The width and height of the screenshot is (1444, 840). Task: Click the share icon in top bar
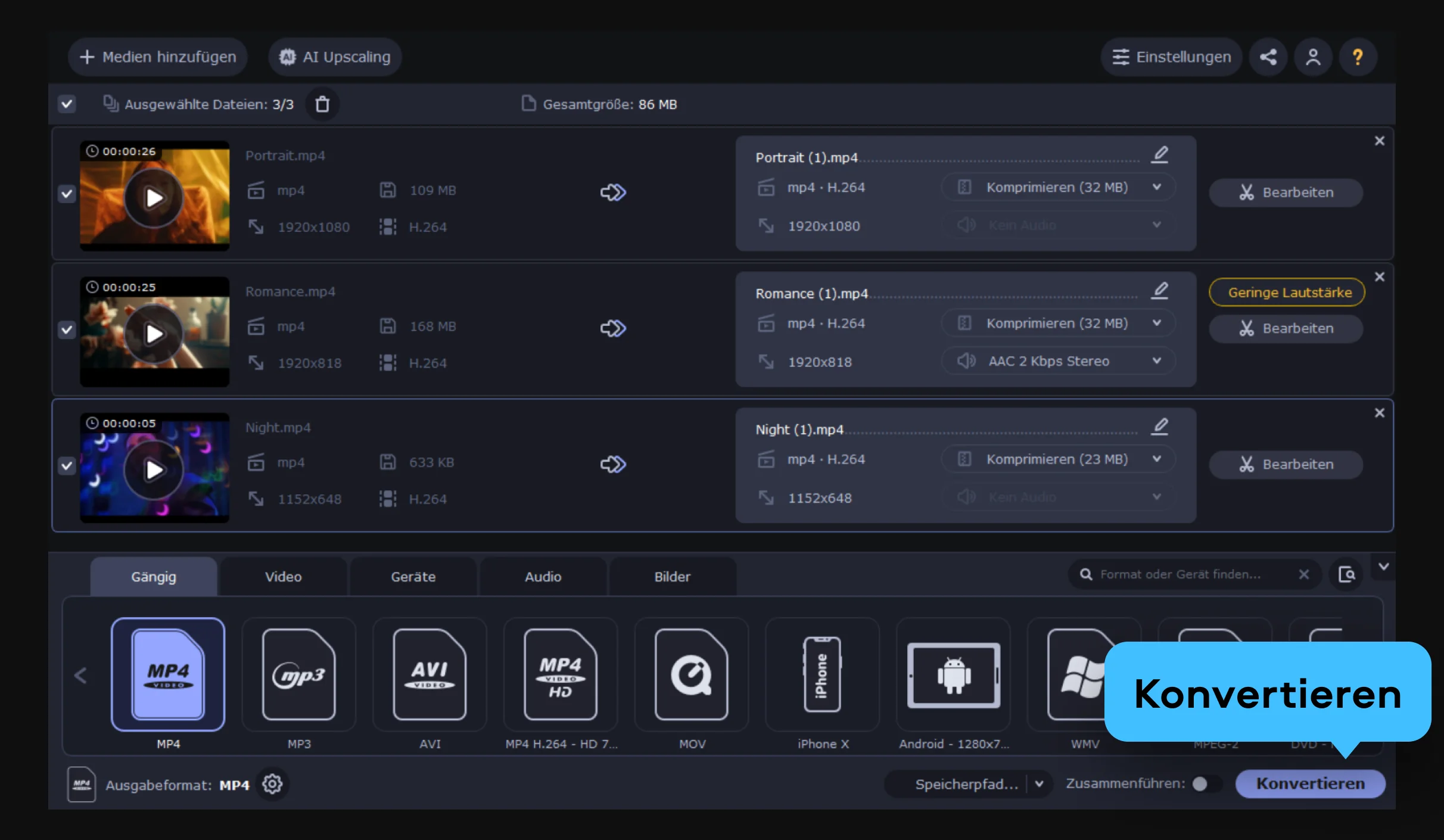pyautogui.click(x=1268, y=57)
